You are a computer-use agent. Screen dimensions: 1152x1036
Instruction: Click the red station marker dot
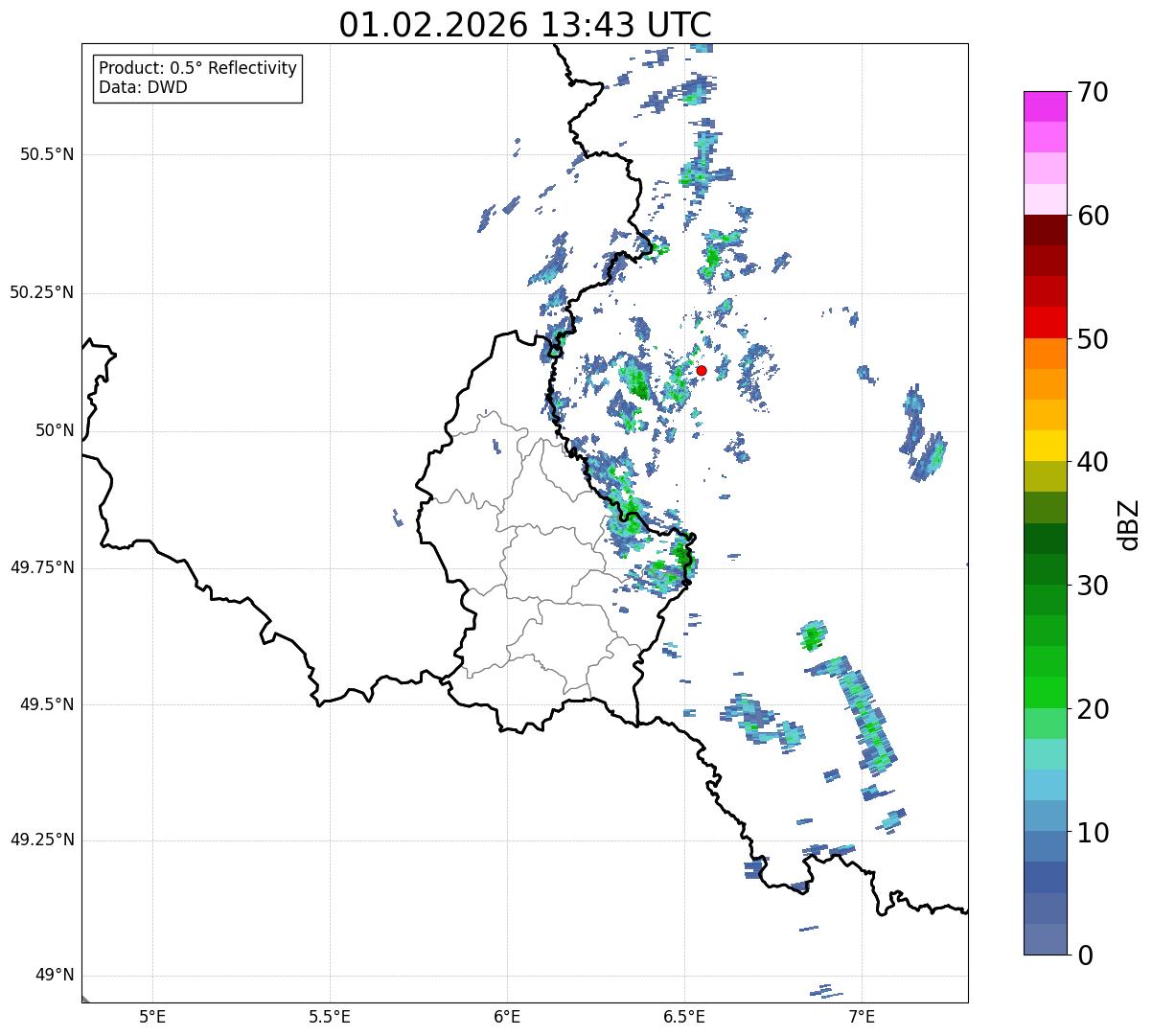(702, 370)
